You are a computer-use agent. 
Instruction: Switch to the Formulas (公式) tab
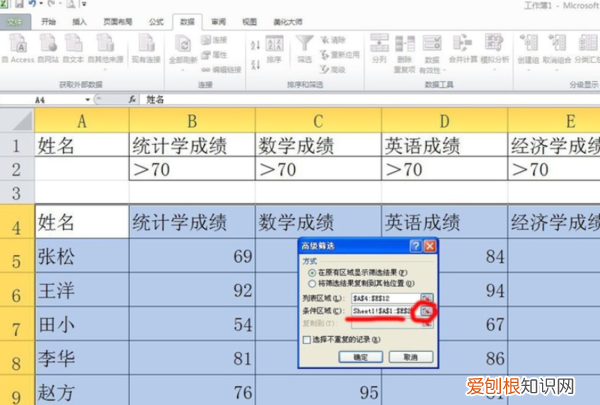(x=156, y=22)
